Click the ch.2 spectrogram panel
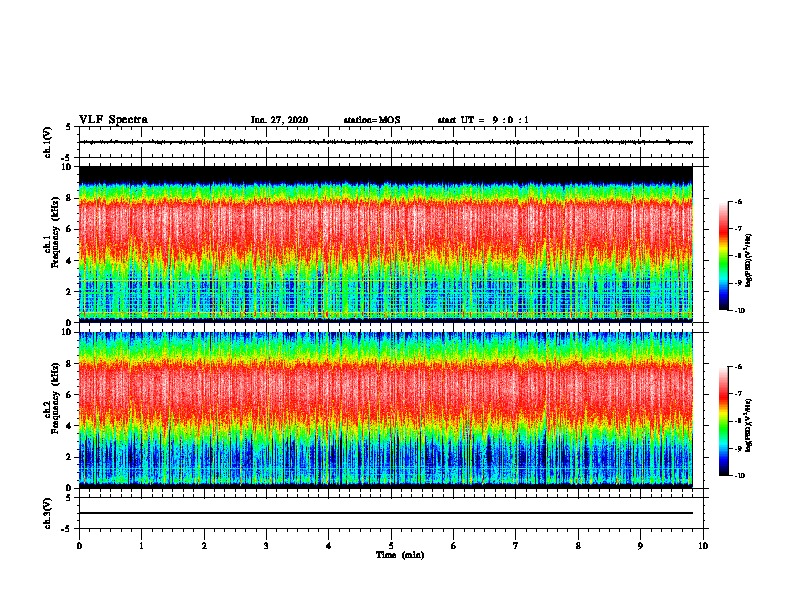The width and height of the screenshot is (792, 612). (x=386, y=410)
